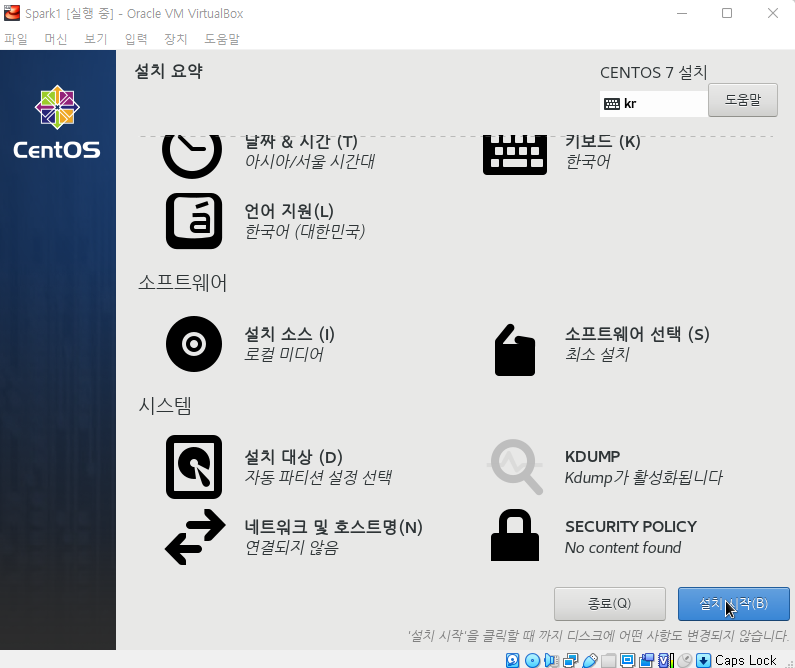Viewport: 795px width, 668px height.
Task: Open the Language Support icon
Action: point(194,221)
